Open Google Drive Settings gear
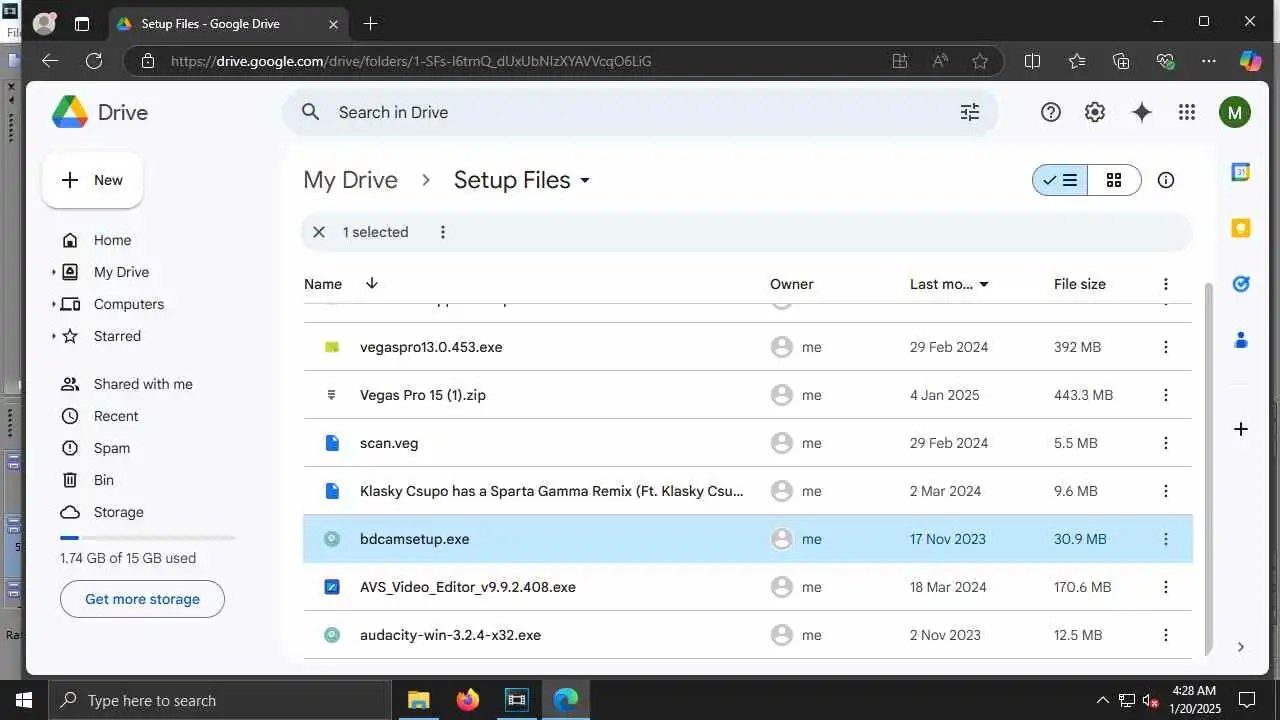This screenshot has width=1280, height=720. [x=1095, y=112]
